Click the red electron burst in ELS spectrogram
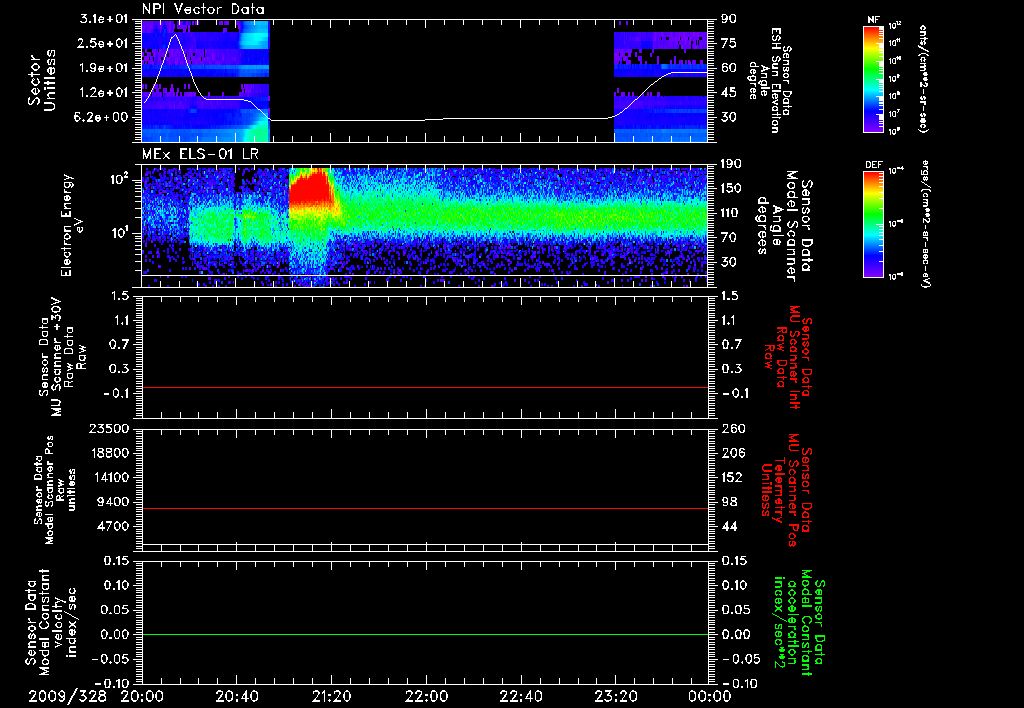This screenshot has height=708, width=1024. [x=310, y=189]
